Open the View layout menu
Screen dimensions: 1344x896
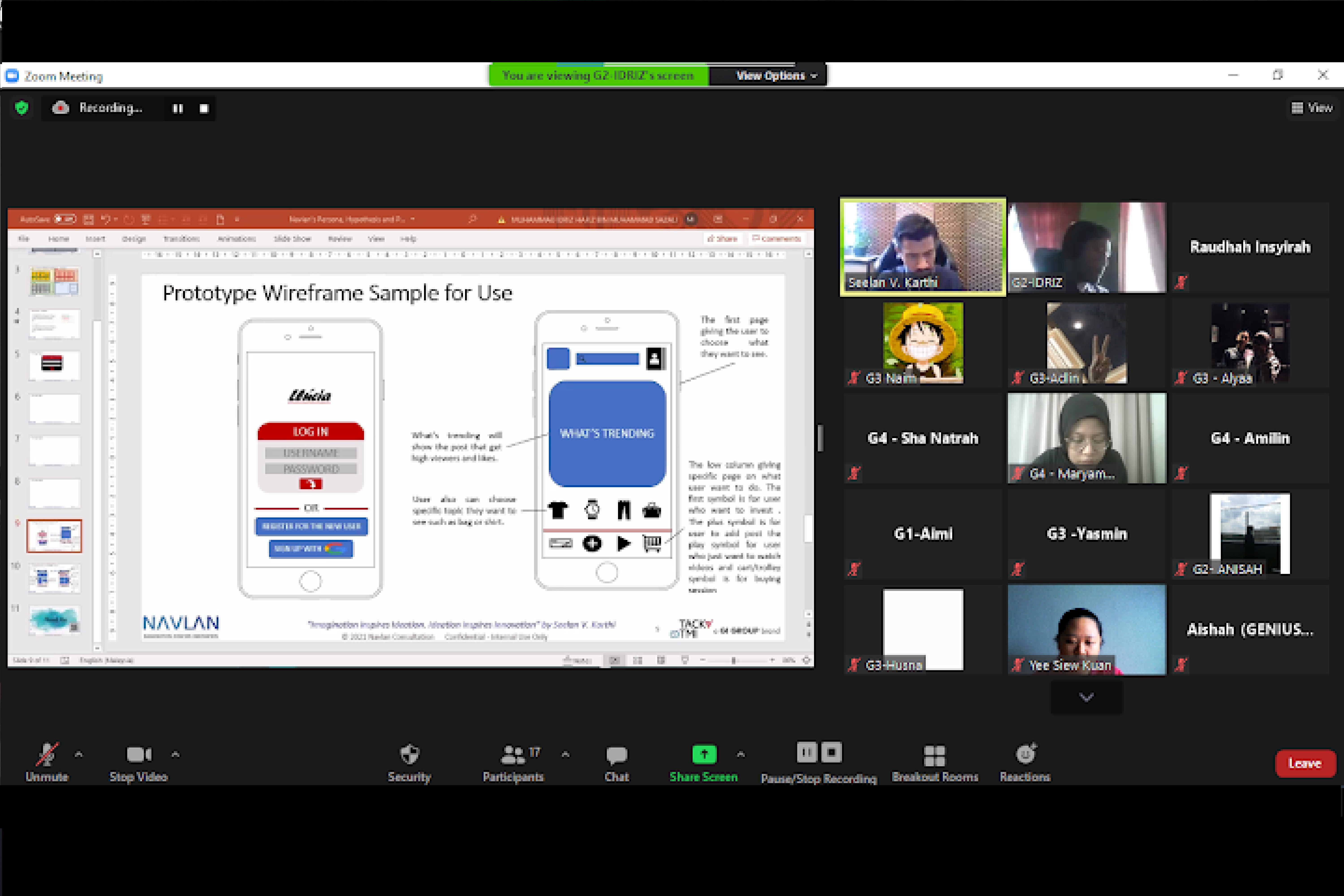tap(1312, 108)
